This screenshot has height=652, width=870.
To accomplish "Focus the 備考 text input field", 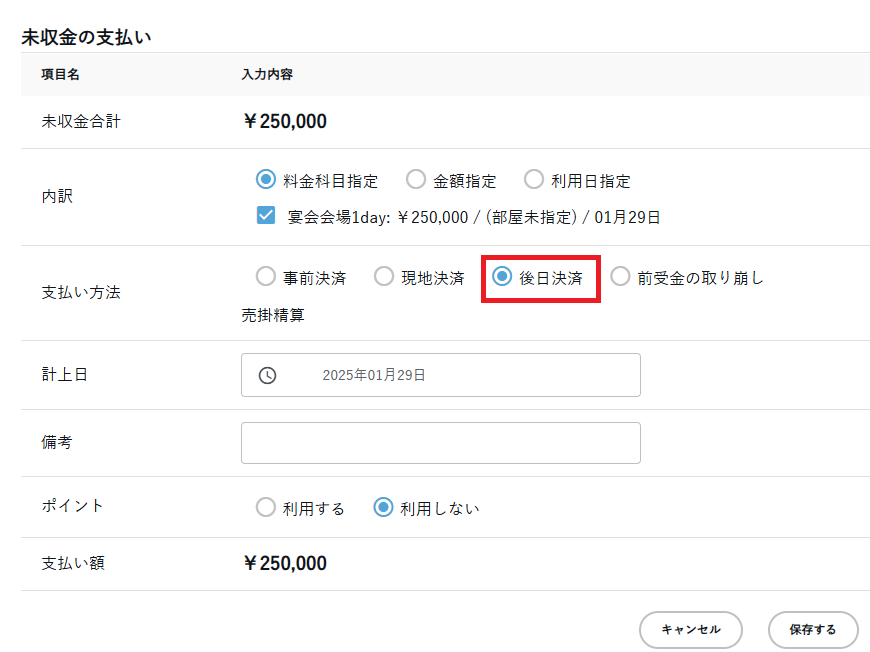I will tap(440, 443).
